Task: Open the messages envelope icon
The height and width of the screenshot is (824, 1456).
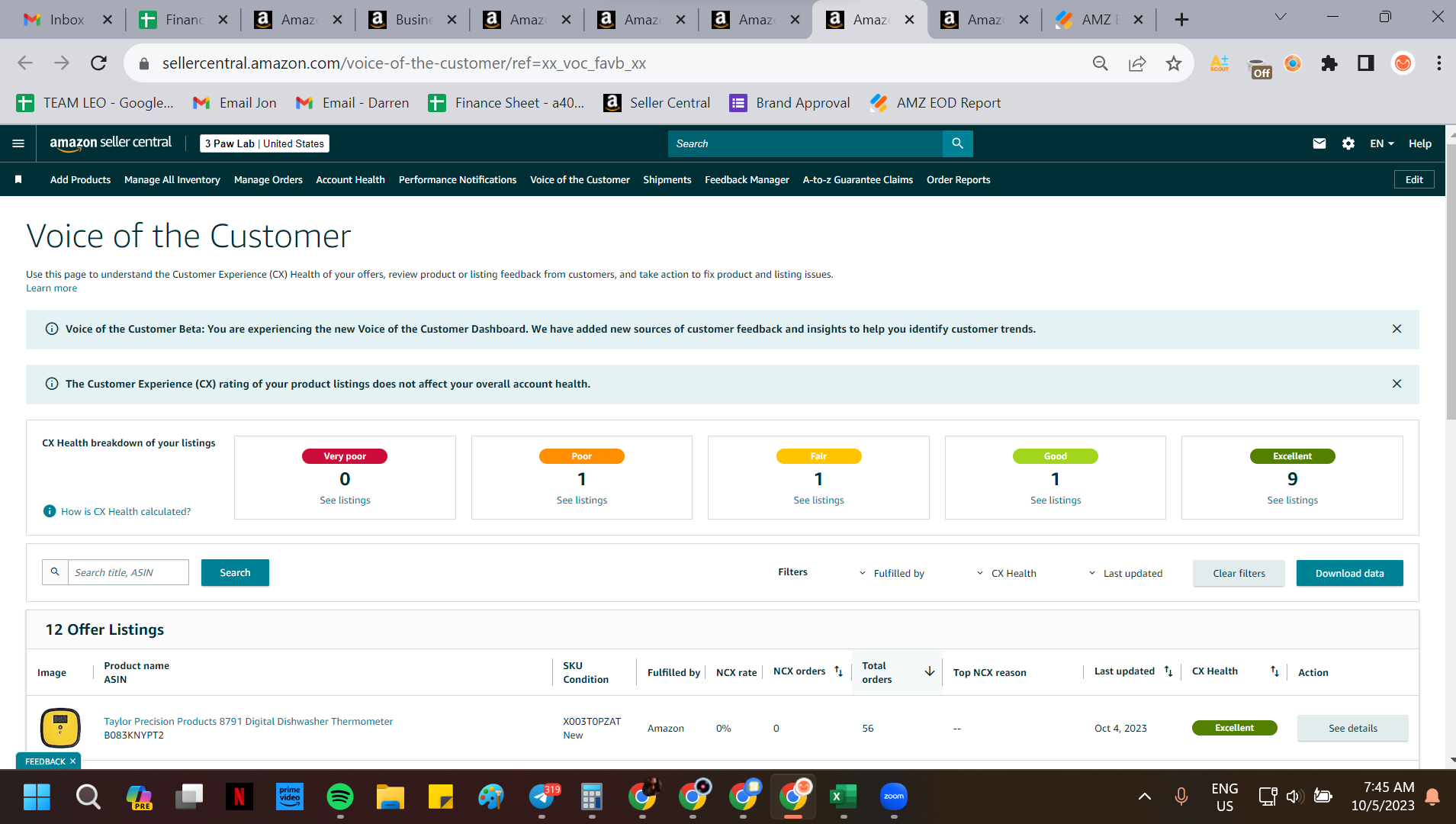Action: point(1319,143)
